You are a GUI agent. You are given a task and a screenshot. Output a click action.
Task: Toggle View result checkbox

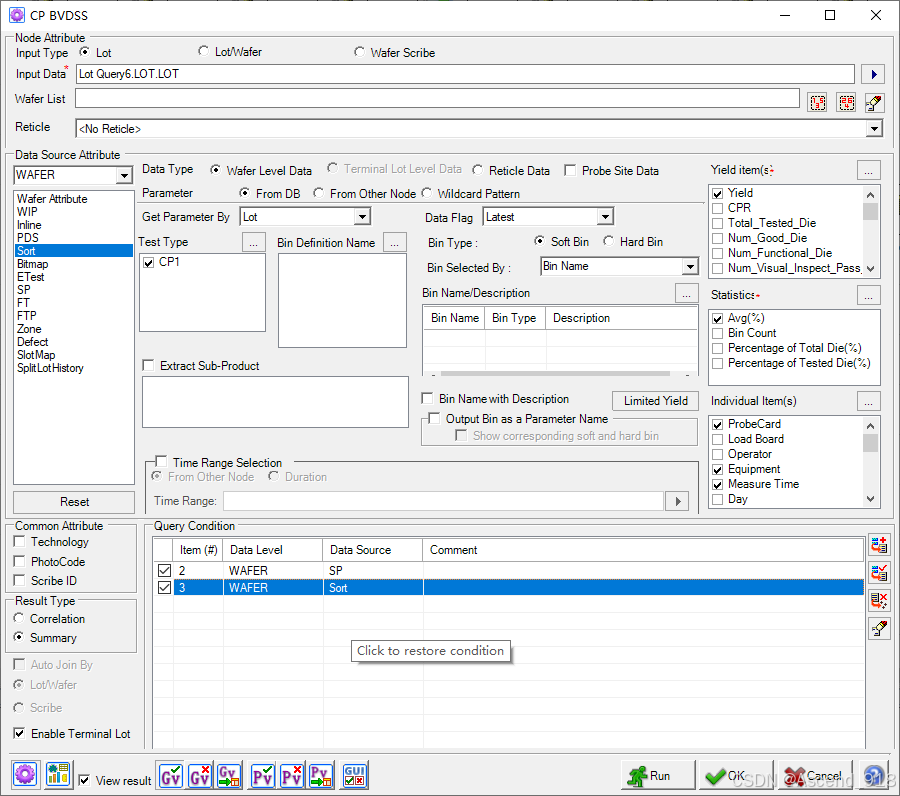[84, 781]
